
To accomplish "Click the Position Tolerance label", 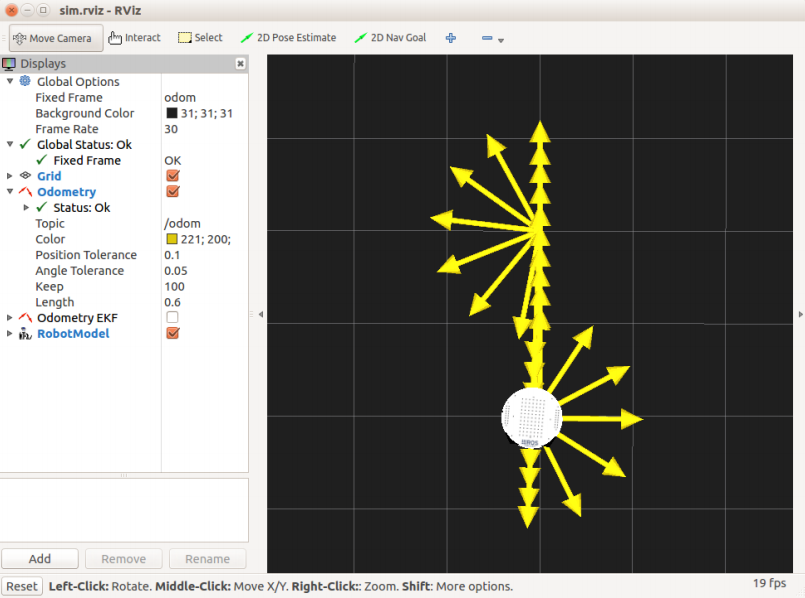I will coord(86,255).
